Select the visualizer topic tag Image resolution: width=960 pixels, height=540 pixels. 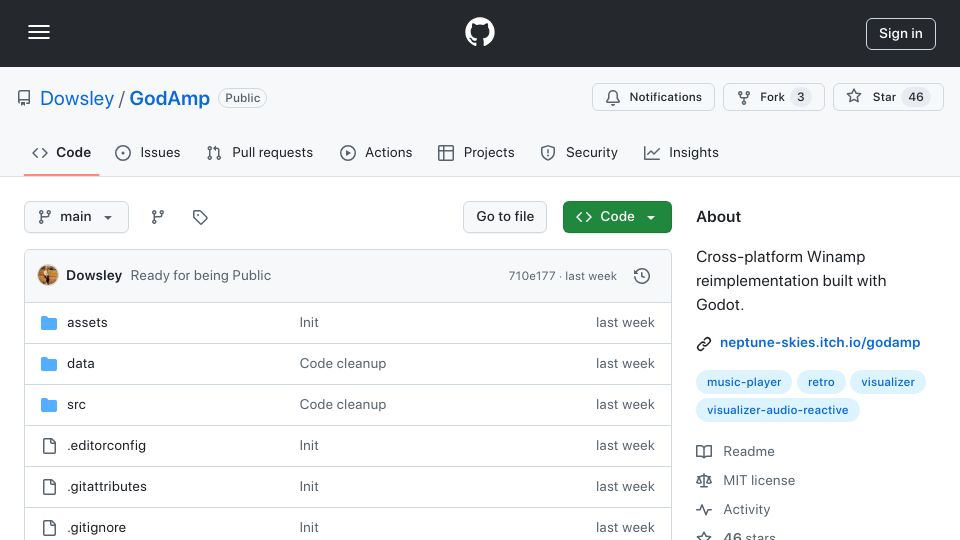pos(888,382)
